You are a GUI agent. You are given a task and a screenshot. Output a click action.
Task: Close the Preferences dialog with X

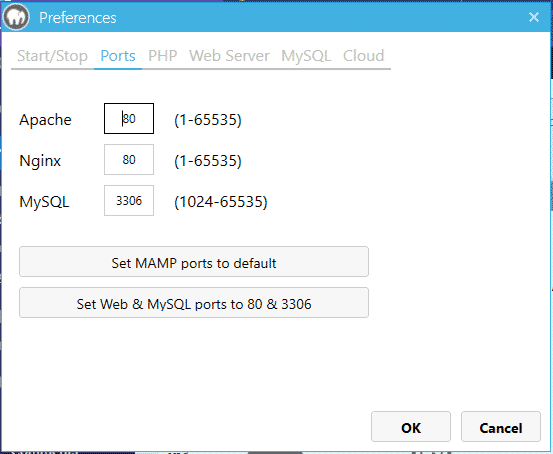534,17
